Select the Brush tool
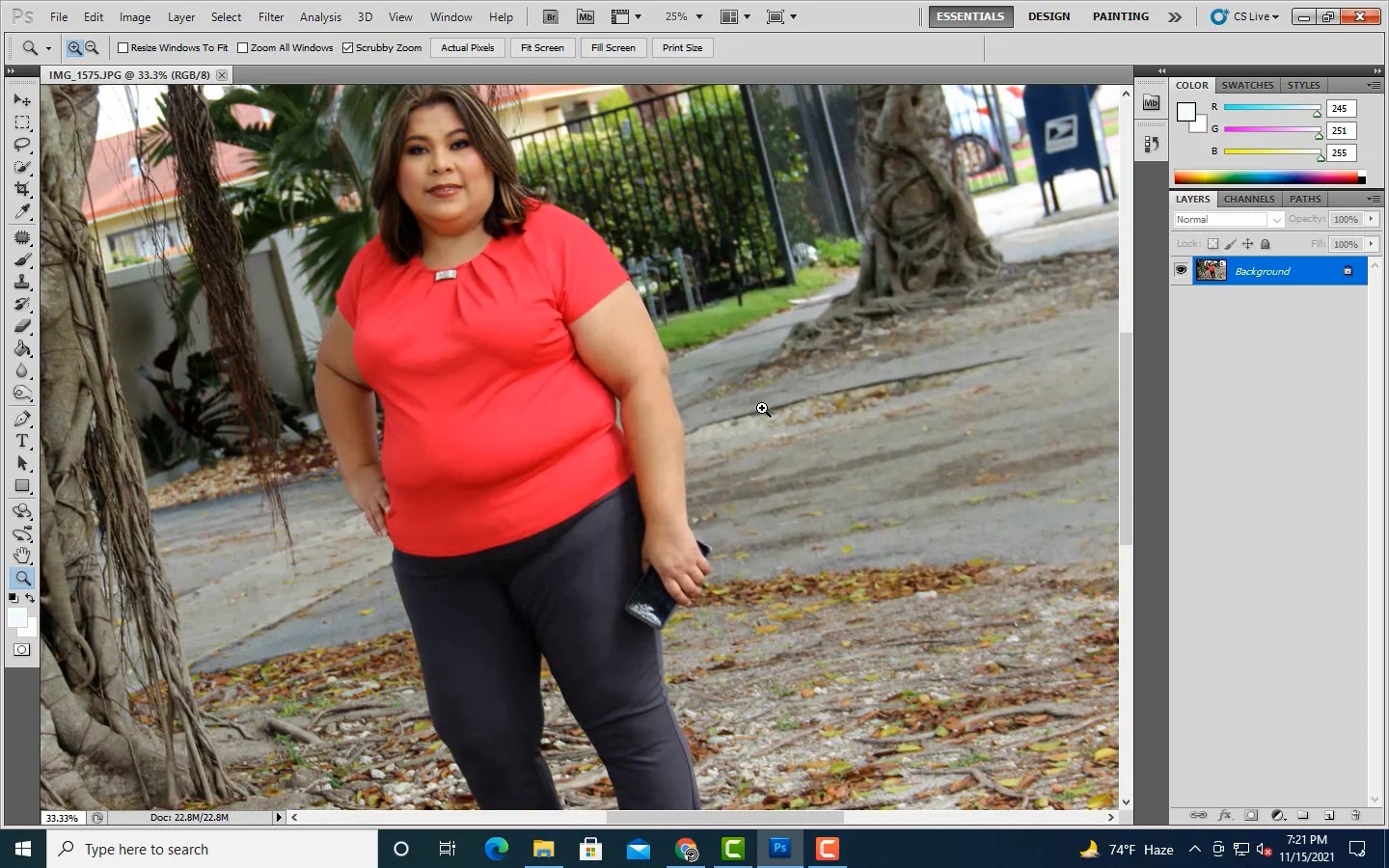Image resolution: width=1389 pixels, height=868 pixels. pos(22,259)
